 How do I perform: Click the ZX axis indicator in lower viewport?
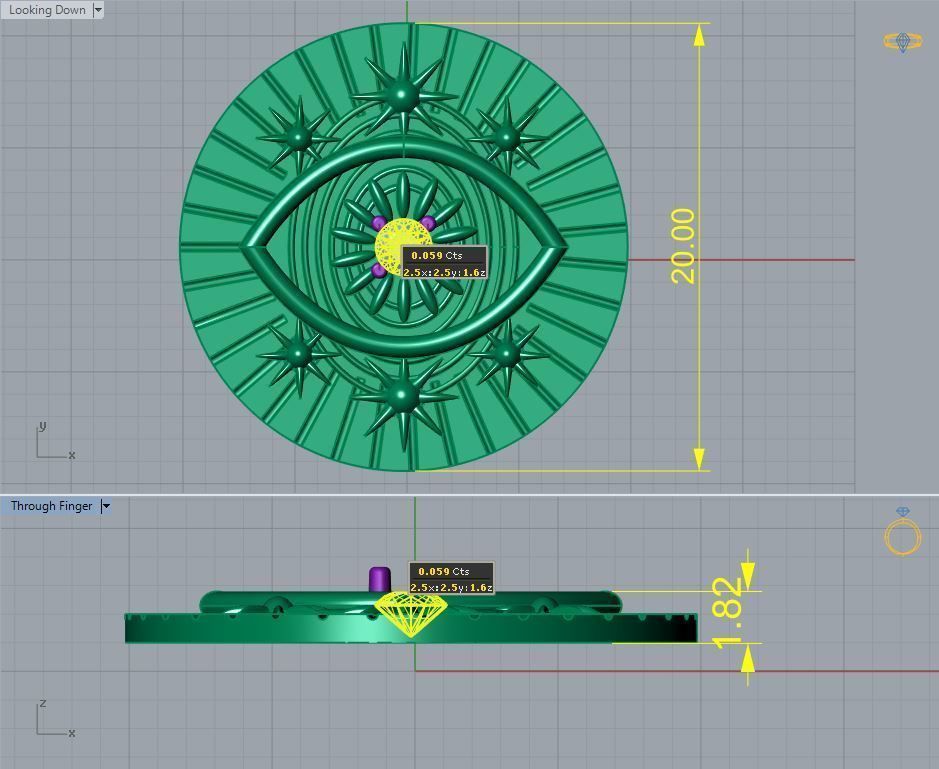click(55, 718)
